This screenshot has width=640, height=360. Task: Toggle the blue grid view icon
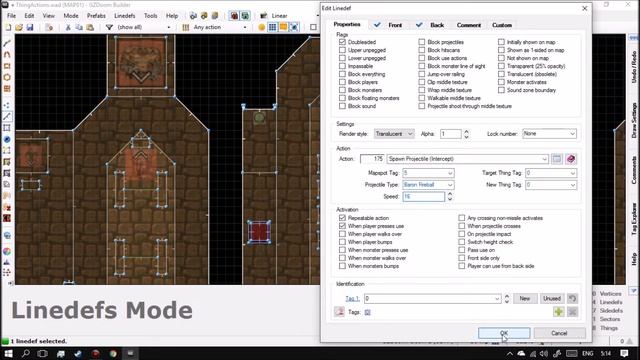click(272, 27)
